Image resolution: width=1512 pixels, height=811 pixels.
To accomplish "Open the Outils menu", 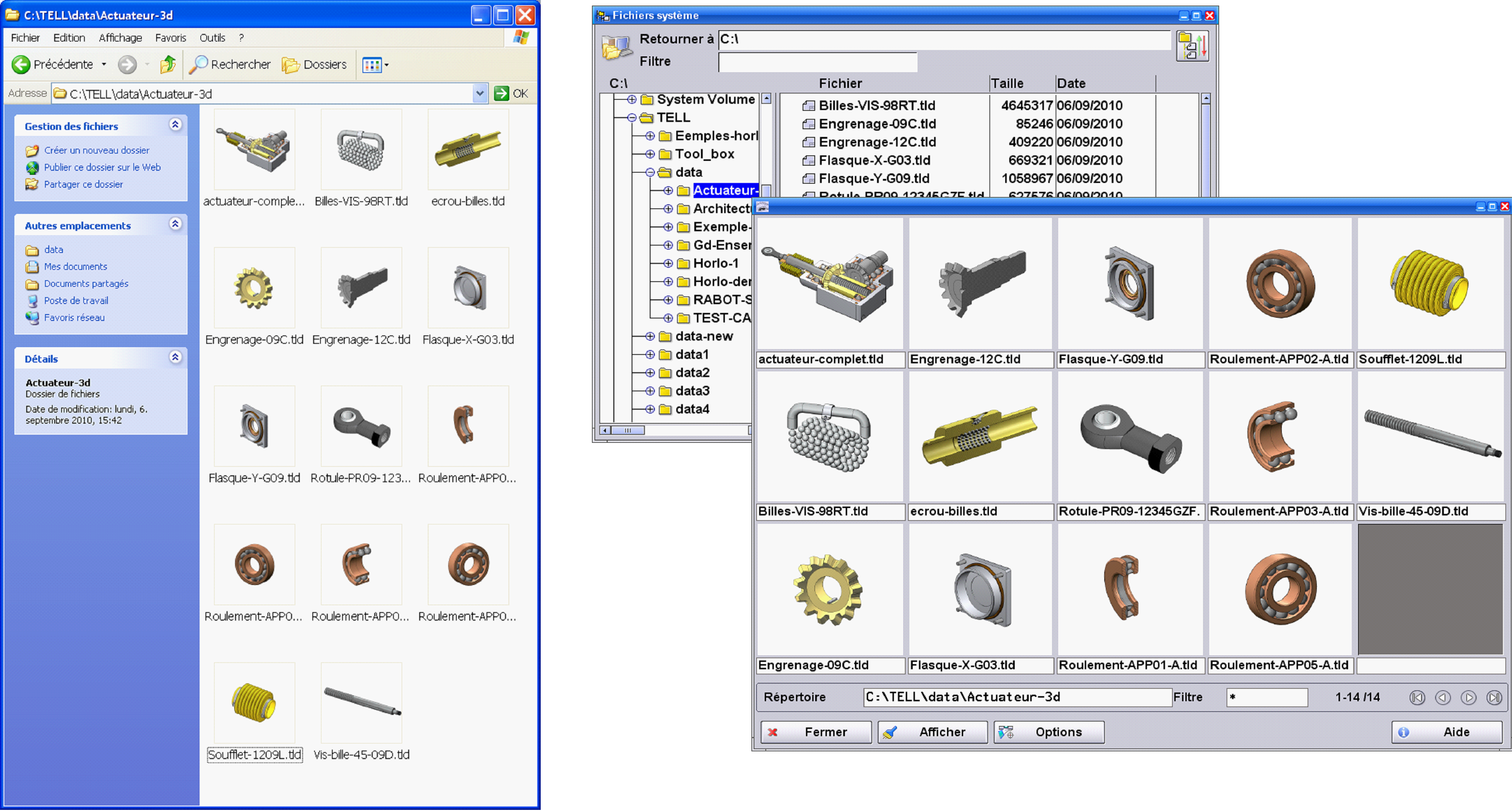I will click(x=212, y=38).
